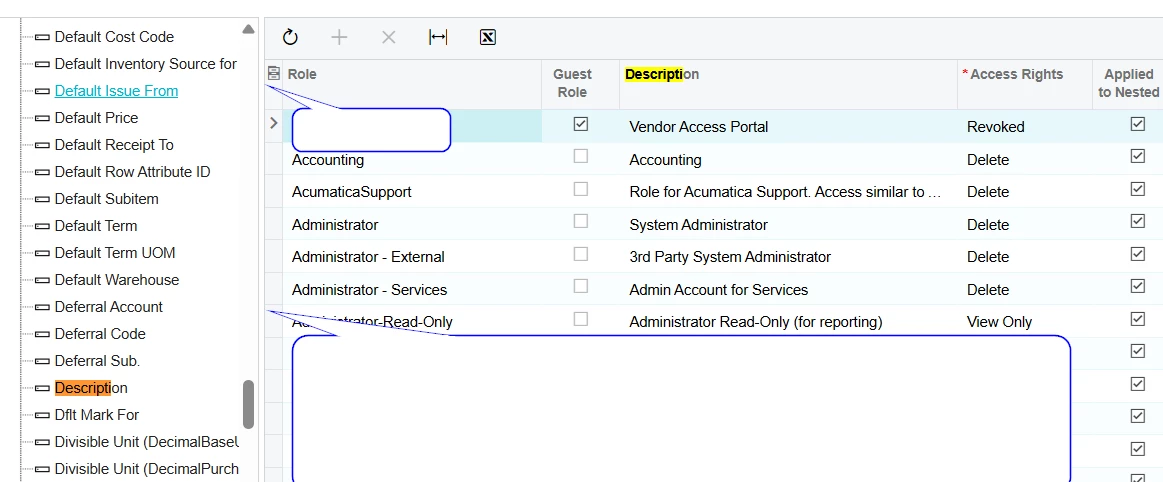Click the field icon beside Deferral Code
The height and width of the screenshot is (482, 1163).
pos(42,334)
